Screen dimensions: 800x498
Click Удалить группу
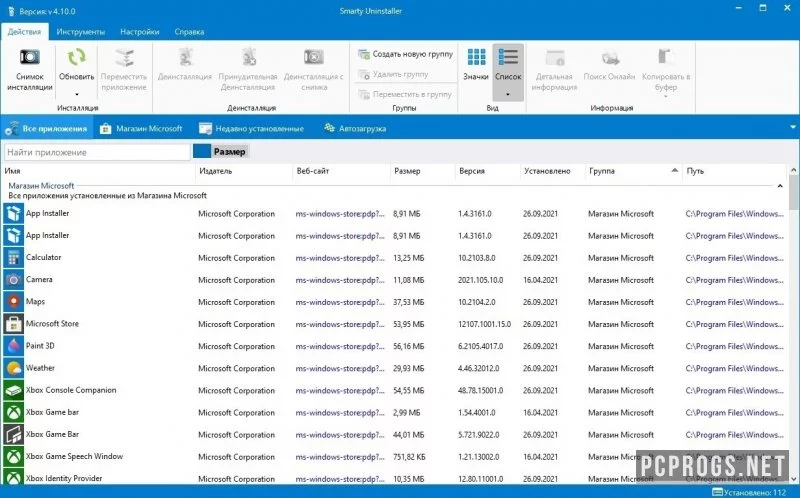coord(393,74)
